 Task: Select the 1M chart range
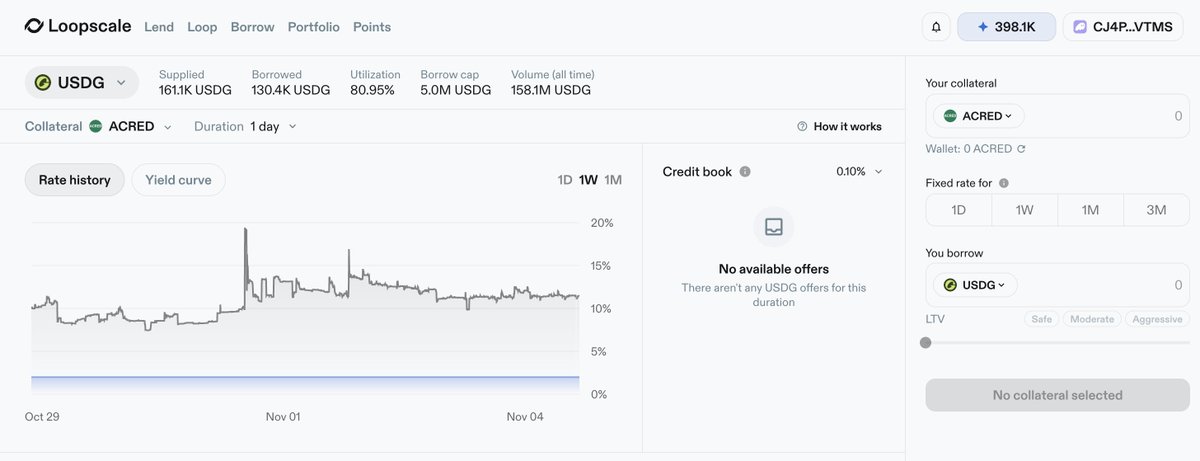(613, 180)
